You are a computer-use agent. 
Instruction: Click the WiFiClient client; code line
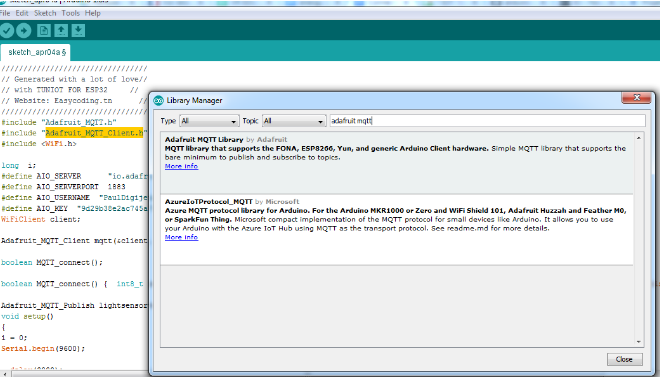[41, 220]
